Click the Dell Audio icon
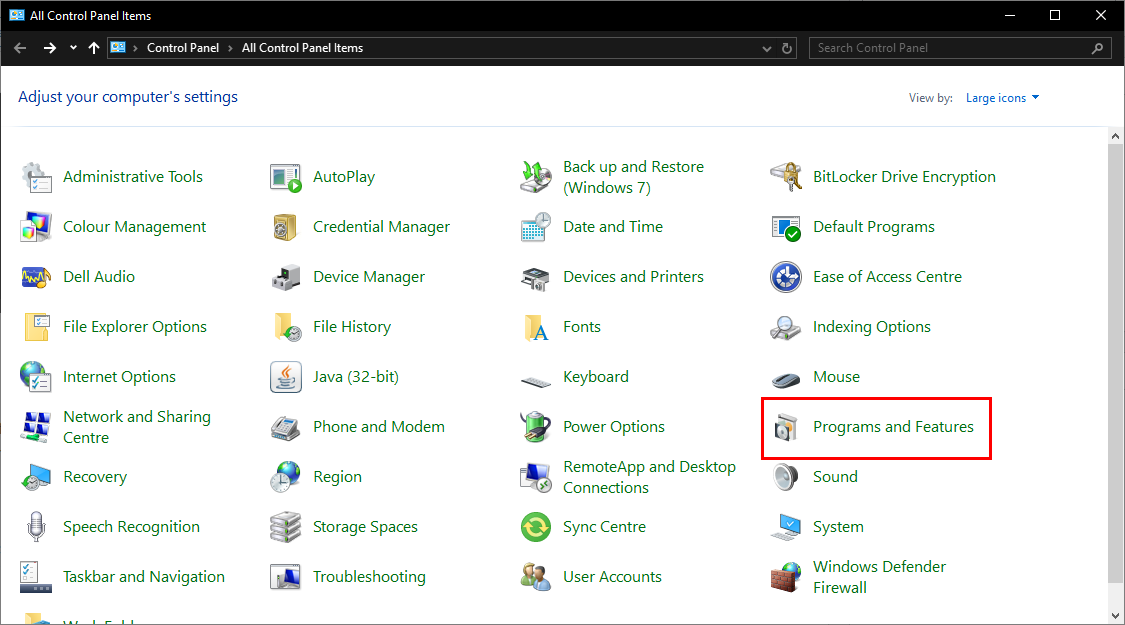The image size is (1125, 625). tap(36, 277)
